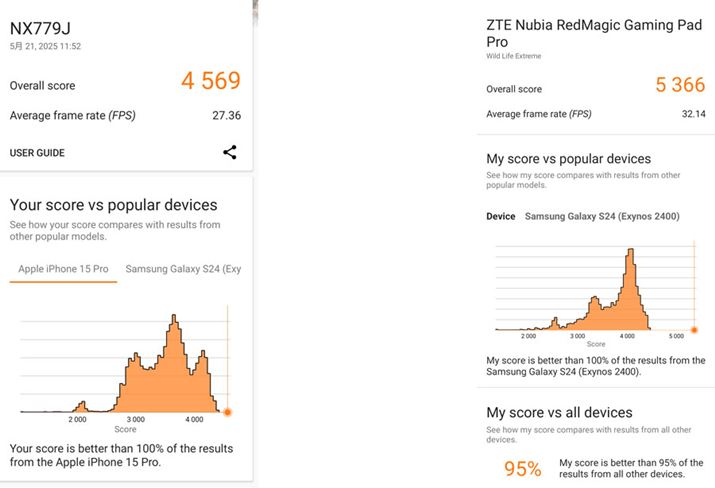Screen dimensions: 715x488
Task: Click the 4 569 overall score value
Action: [211, 82]
